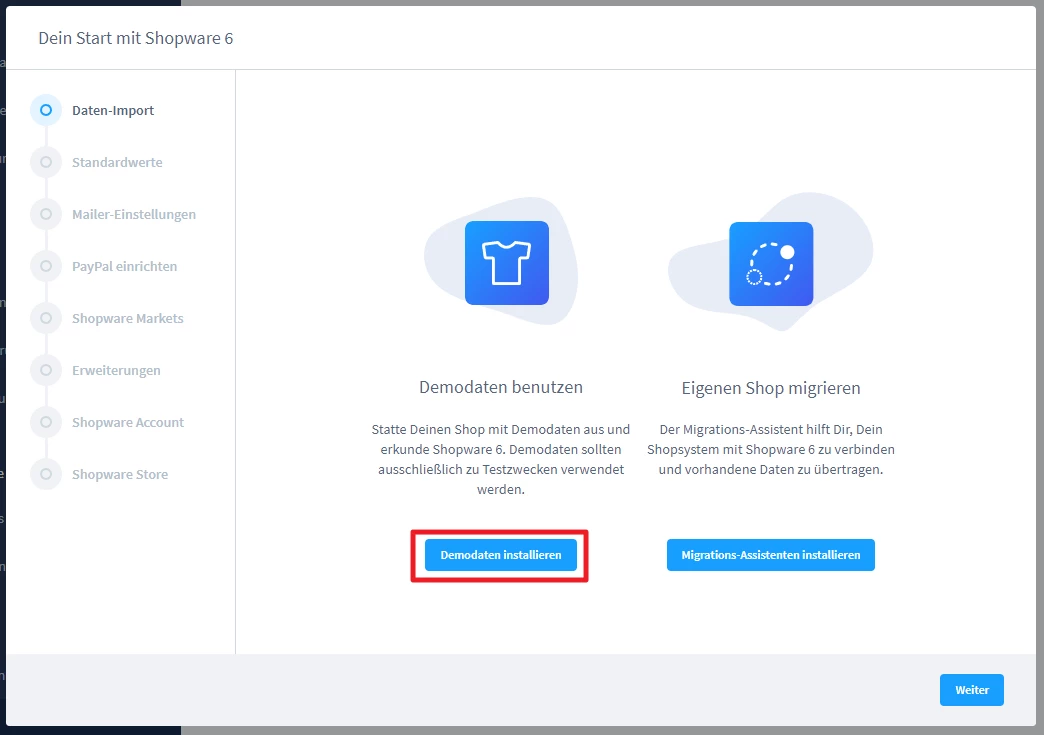Click the migration dashed-circle icon
Viewport: 1044px width, 735px height.
coord(770,264)
